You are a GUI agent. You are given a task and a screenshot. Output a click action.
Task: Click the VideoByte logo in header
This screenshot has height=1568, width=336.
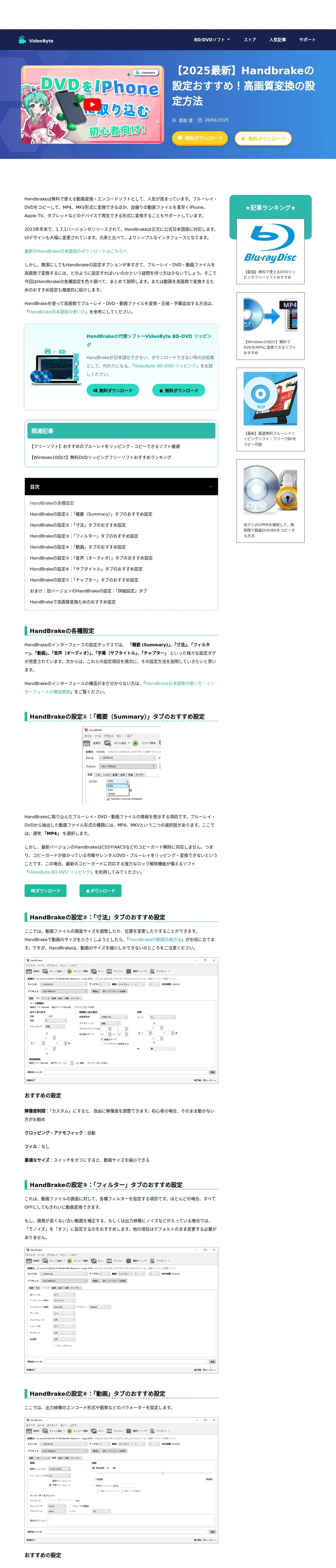point(35,40)
